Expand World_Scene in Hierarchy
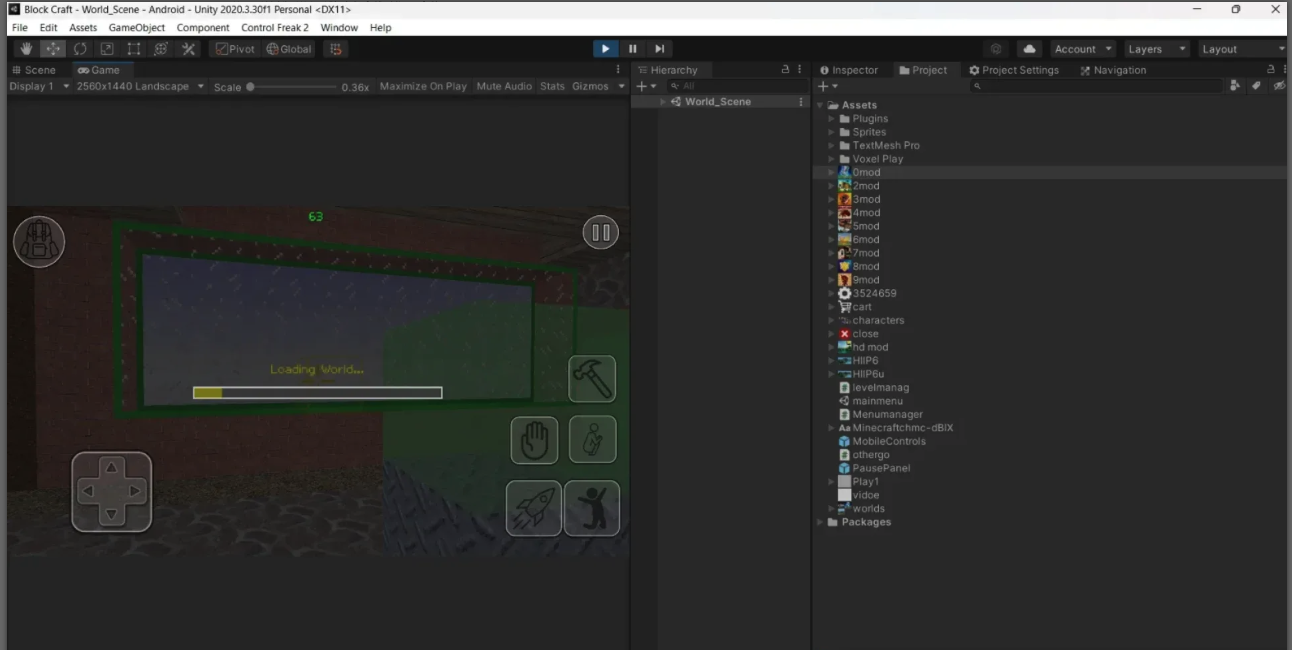 coord(662,102)
